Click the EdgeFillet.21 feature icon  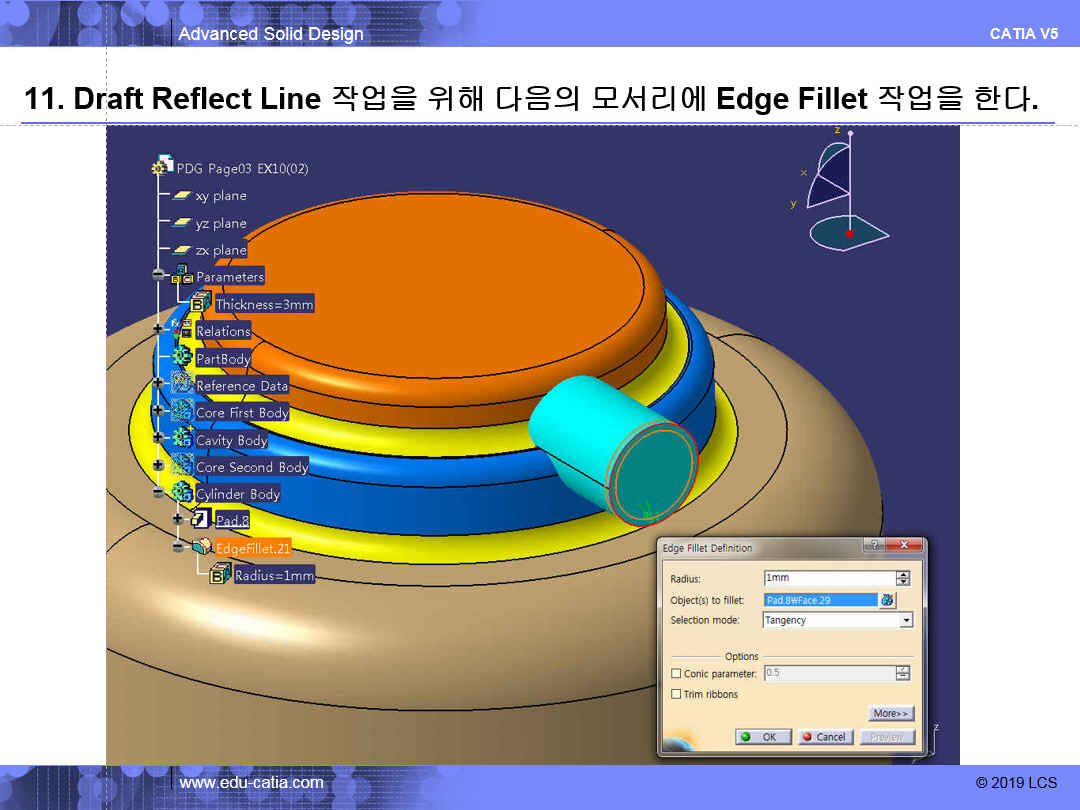tap(201, 547)
